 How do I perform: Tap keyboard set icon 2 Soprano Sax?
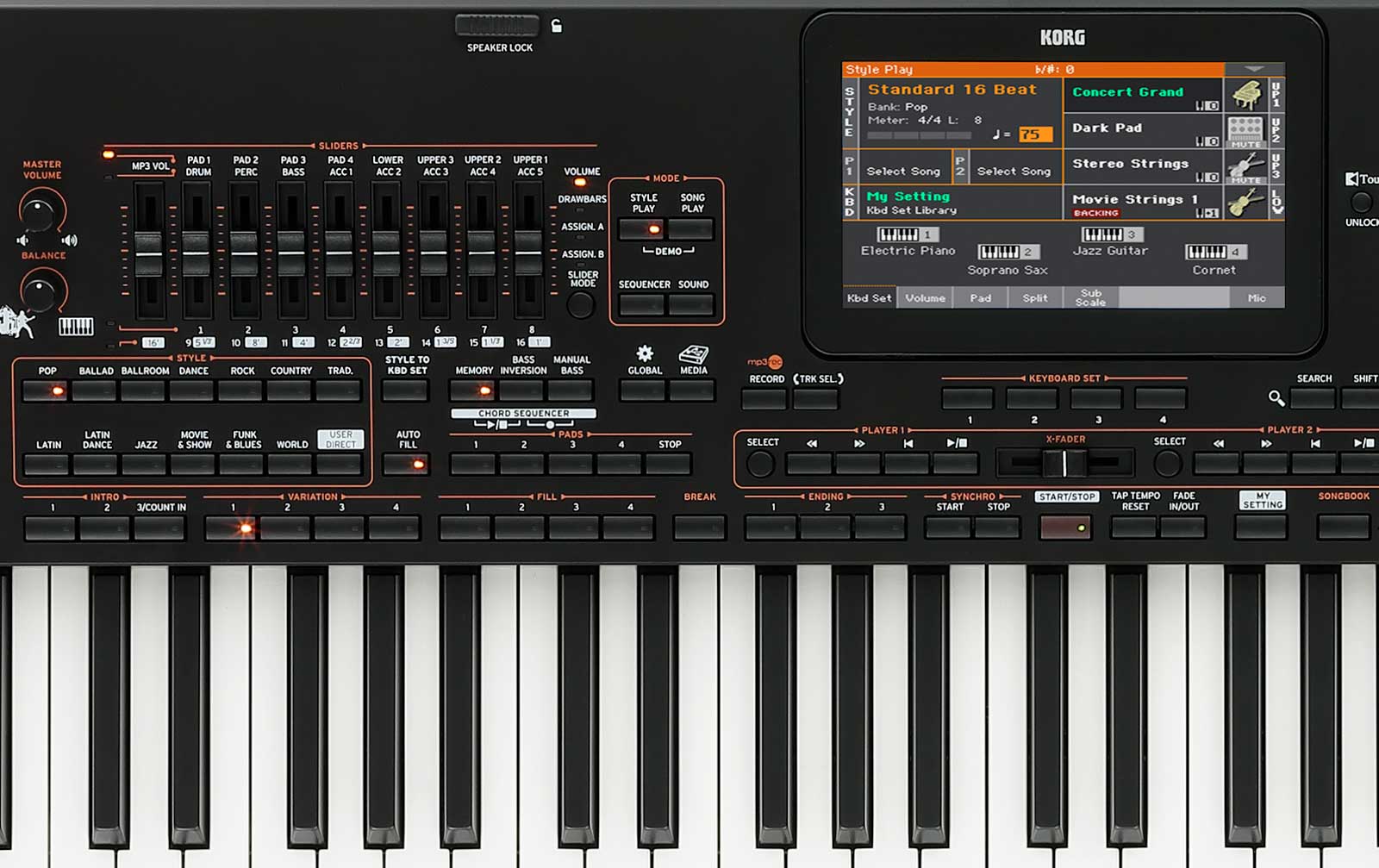(x=1008, y=252)
